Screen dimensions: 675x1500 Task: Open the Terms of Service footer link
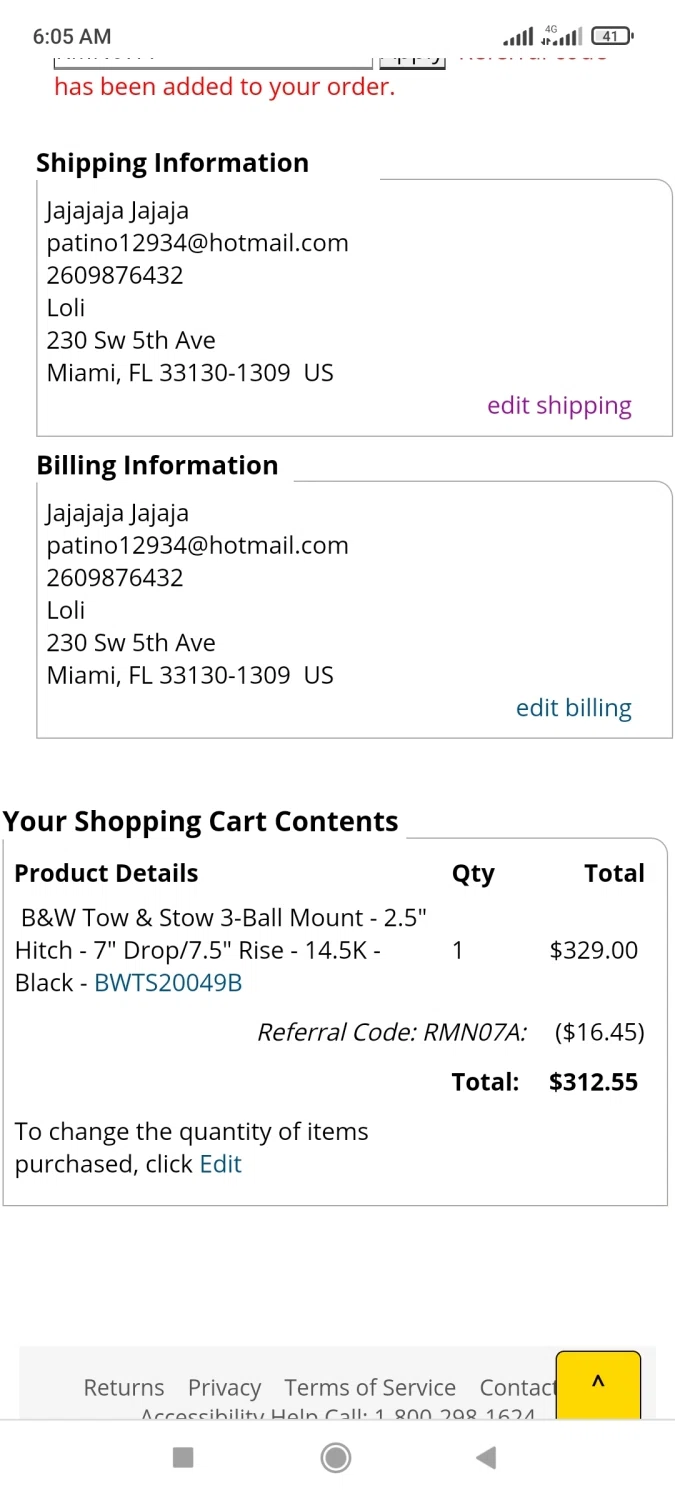[370, 1387]
